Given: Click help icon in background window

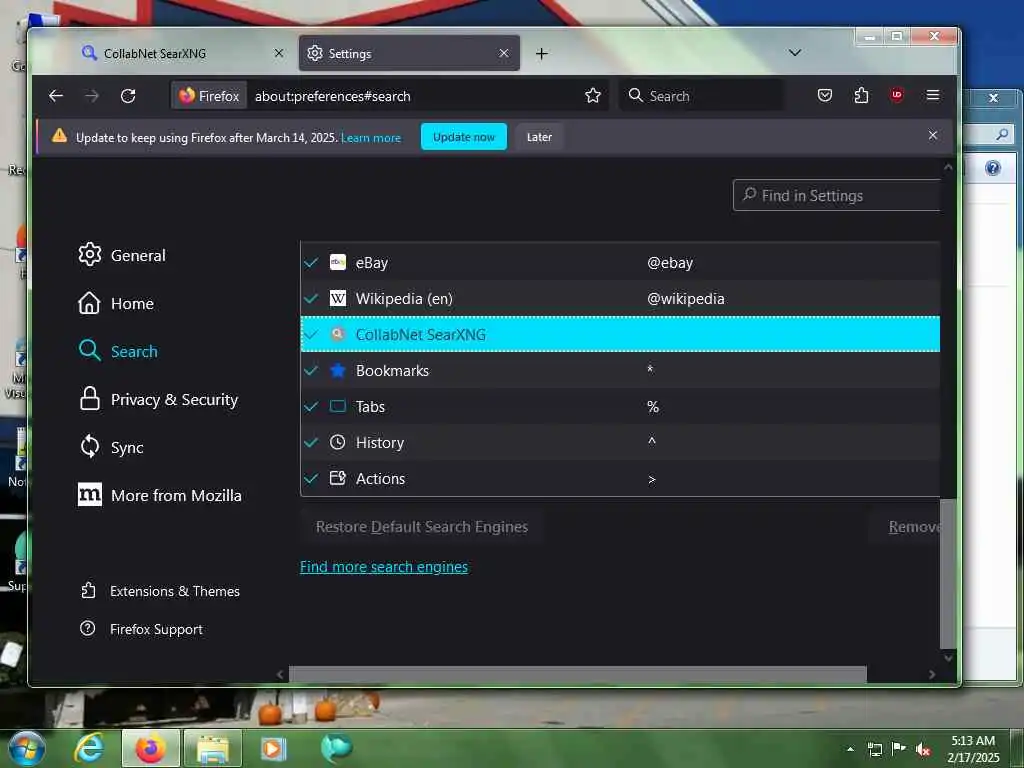Looking at the screenshot, I should 993,168.
